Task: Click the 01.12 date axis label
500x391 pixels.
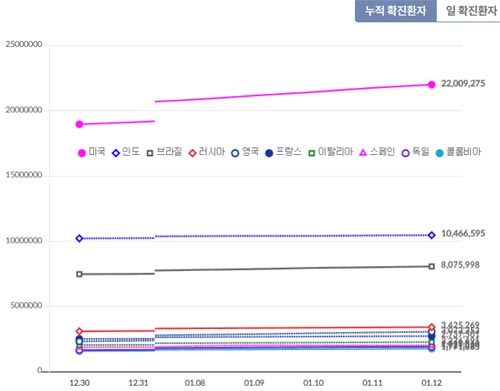Action: pyautogui.click(x=432, y=383)
